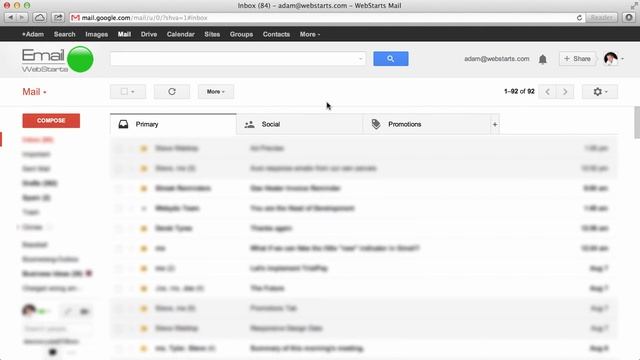
Task: Open +Adam in the Google bar
Action: point(33,34)
